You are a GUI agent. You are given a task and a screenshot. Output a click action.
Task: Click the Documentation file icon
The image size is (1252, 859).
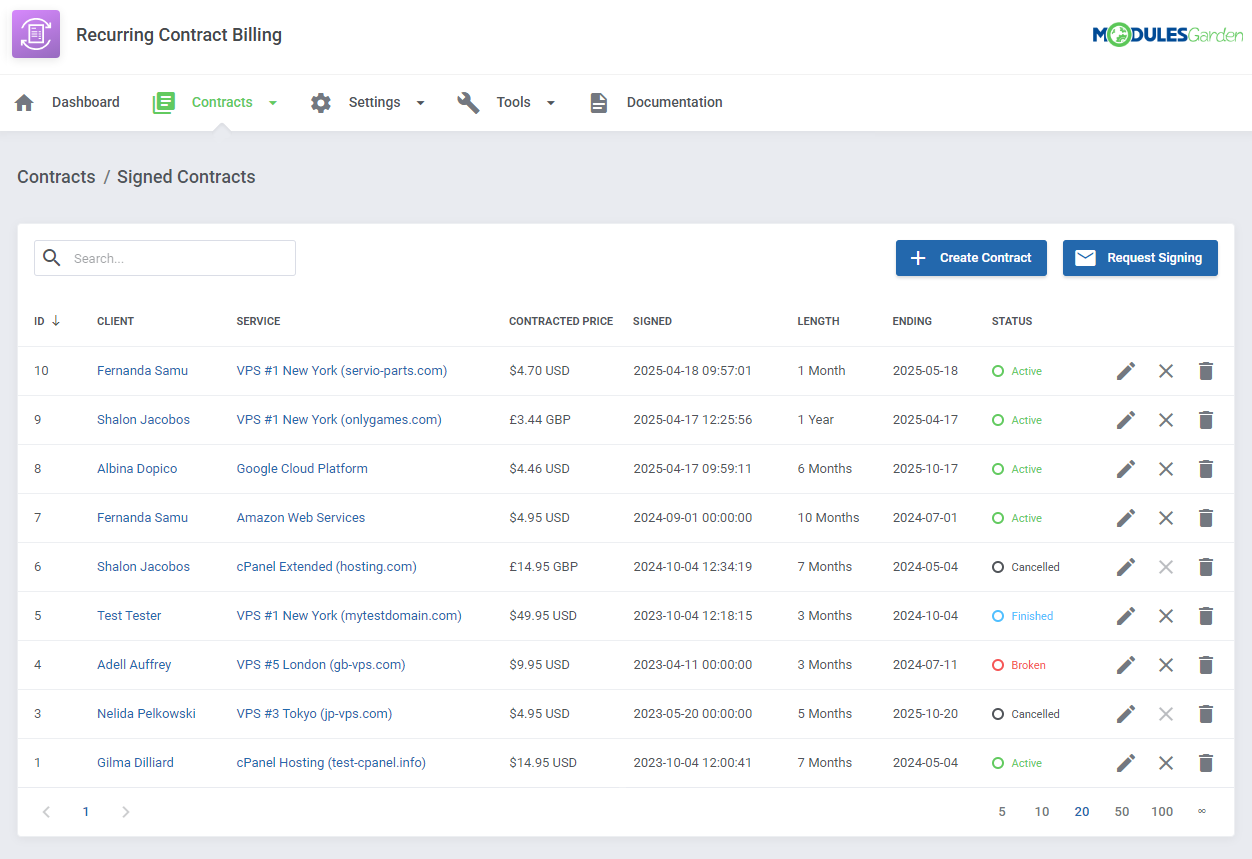[x=598, y=102]
